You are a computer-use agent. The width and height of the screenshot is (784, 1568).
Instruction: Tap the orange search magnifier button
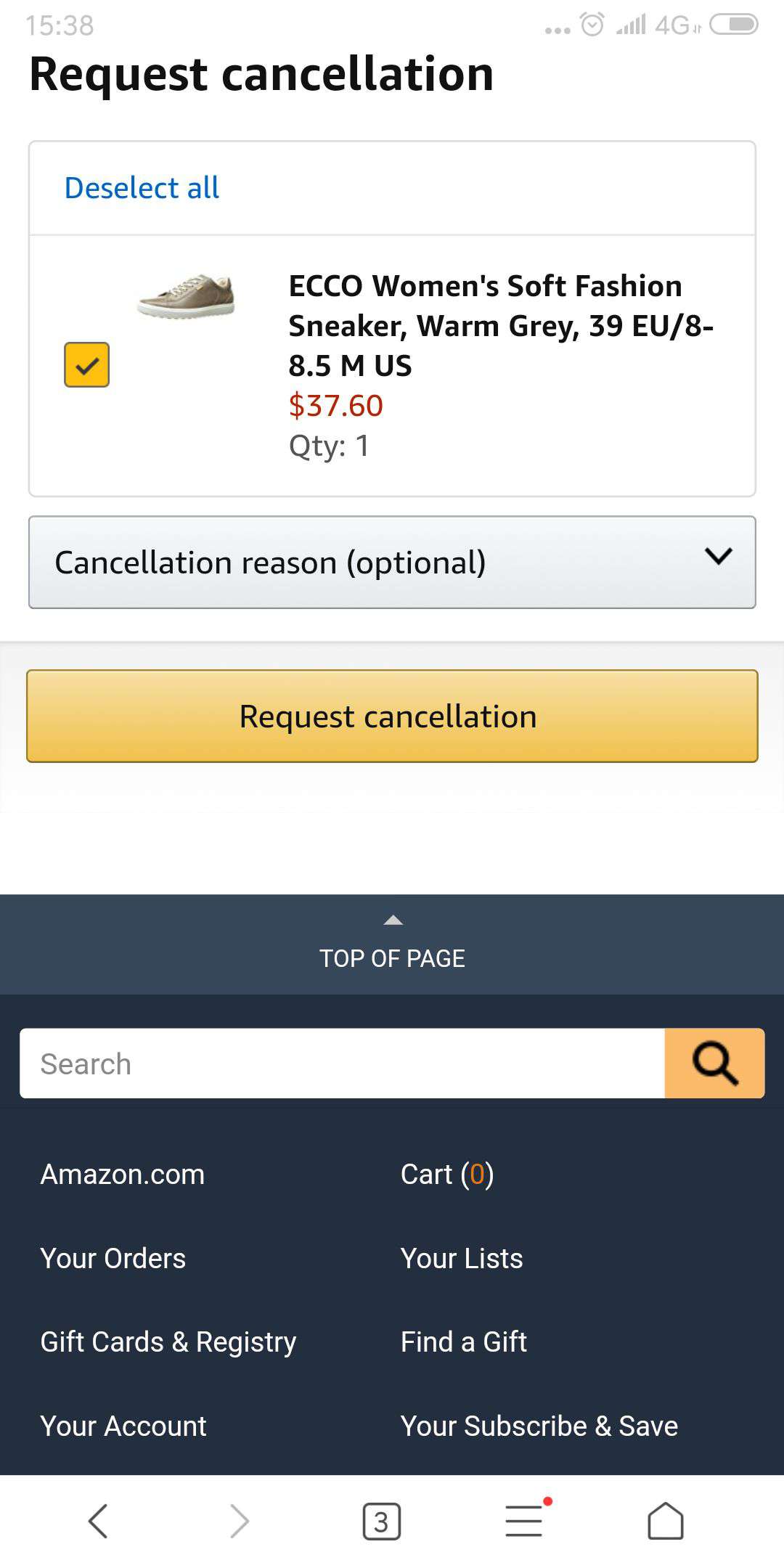pos(714,1063)
